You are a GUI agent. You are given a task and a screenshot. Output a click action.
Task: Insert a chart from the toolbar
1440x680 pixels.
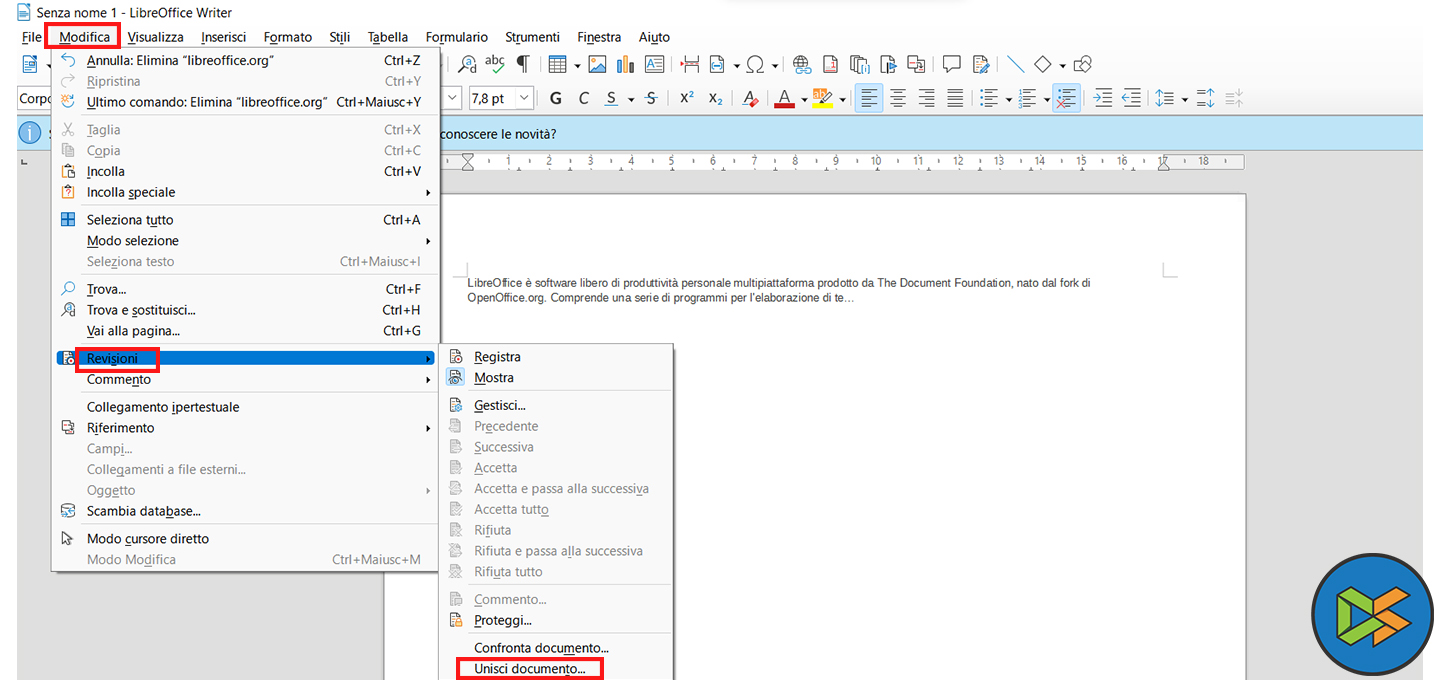[x=626, y=64]
